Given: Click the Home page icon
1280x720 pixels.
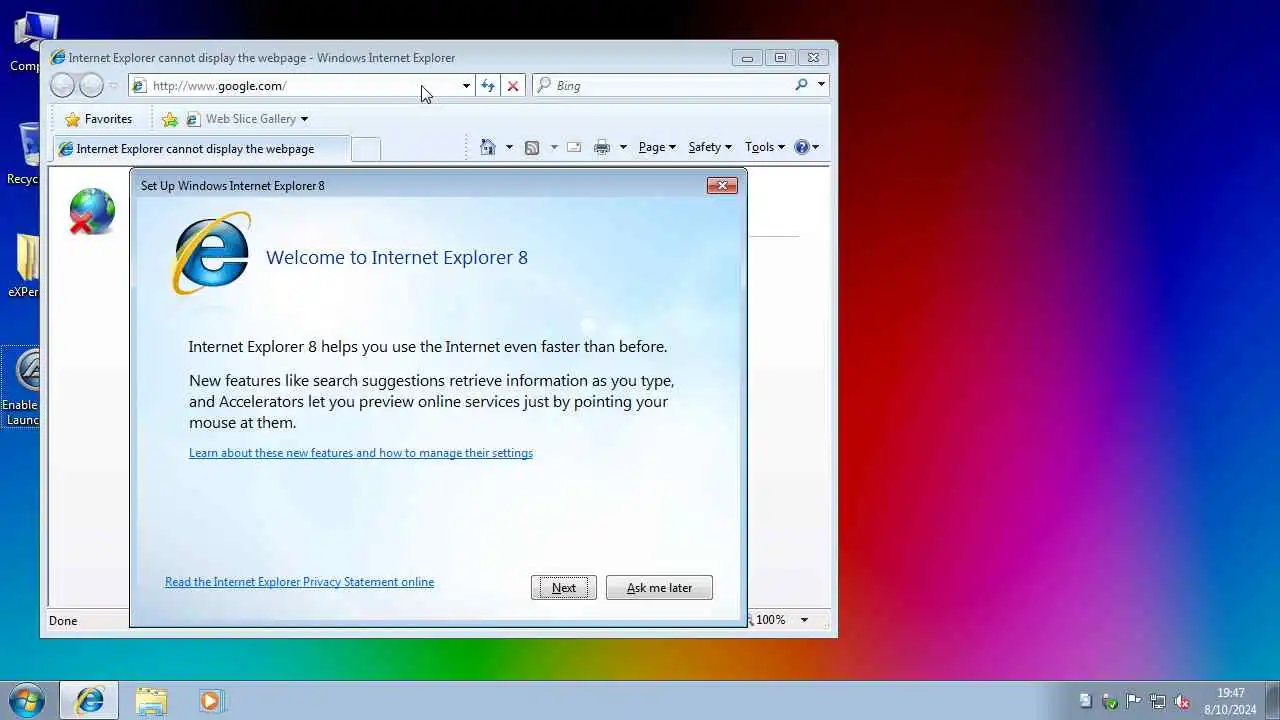Looking at the screenshot, I should click(x=488, y=147).
